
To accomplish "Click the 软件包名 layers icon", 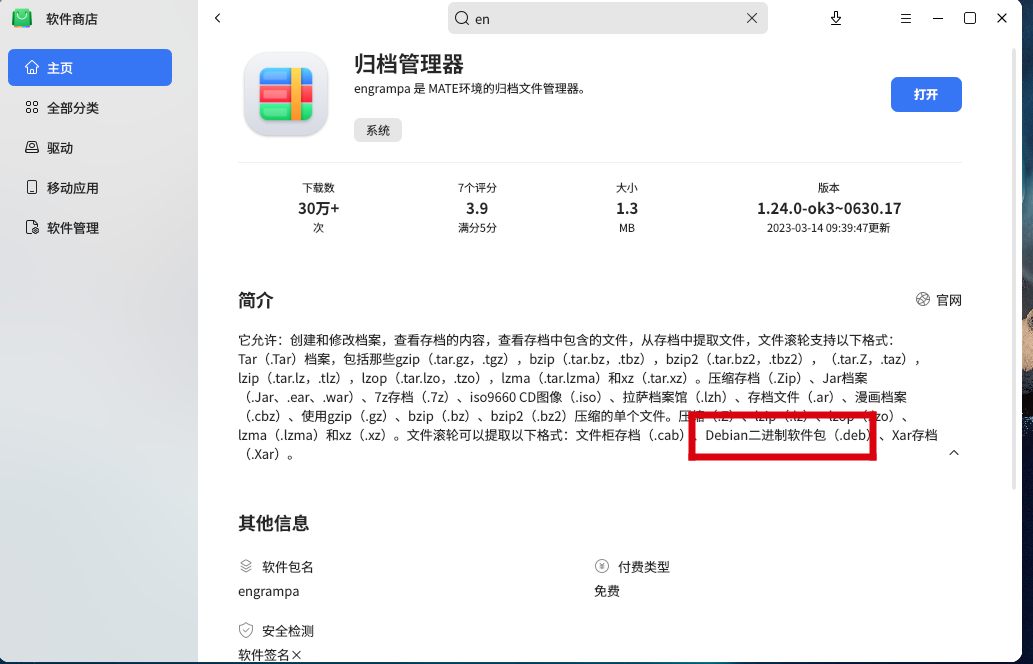I will pos(246,566).
